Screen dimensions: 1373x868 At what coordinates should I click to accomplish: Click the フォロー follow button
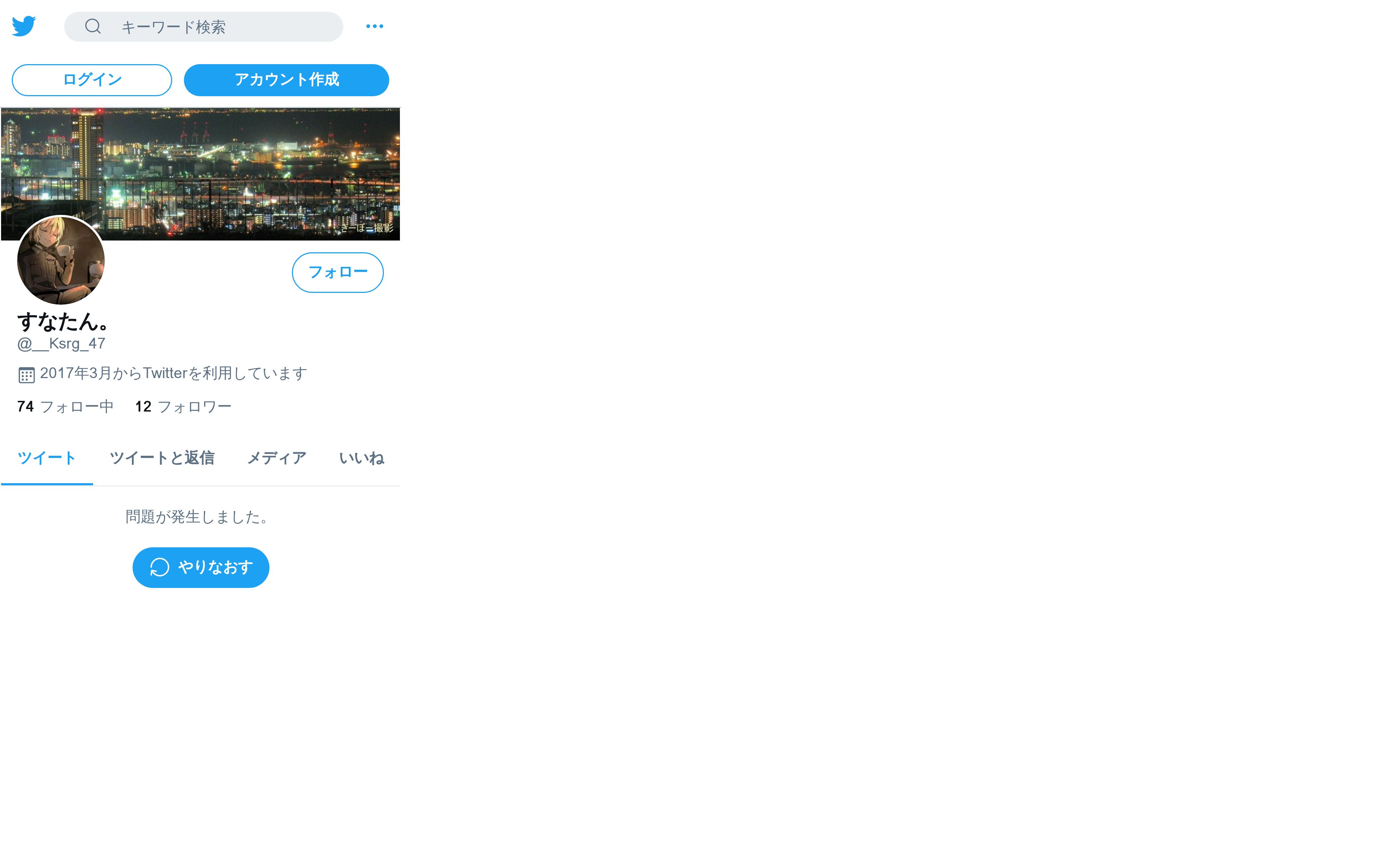coord(338,273)
